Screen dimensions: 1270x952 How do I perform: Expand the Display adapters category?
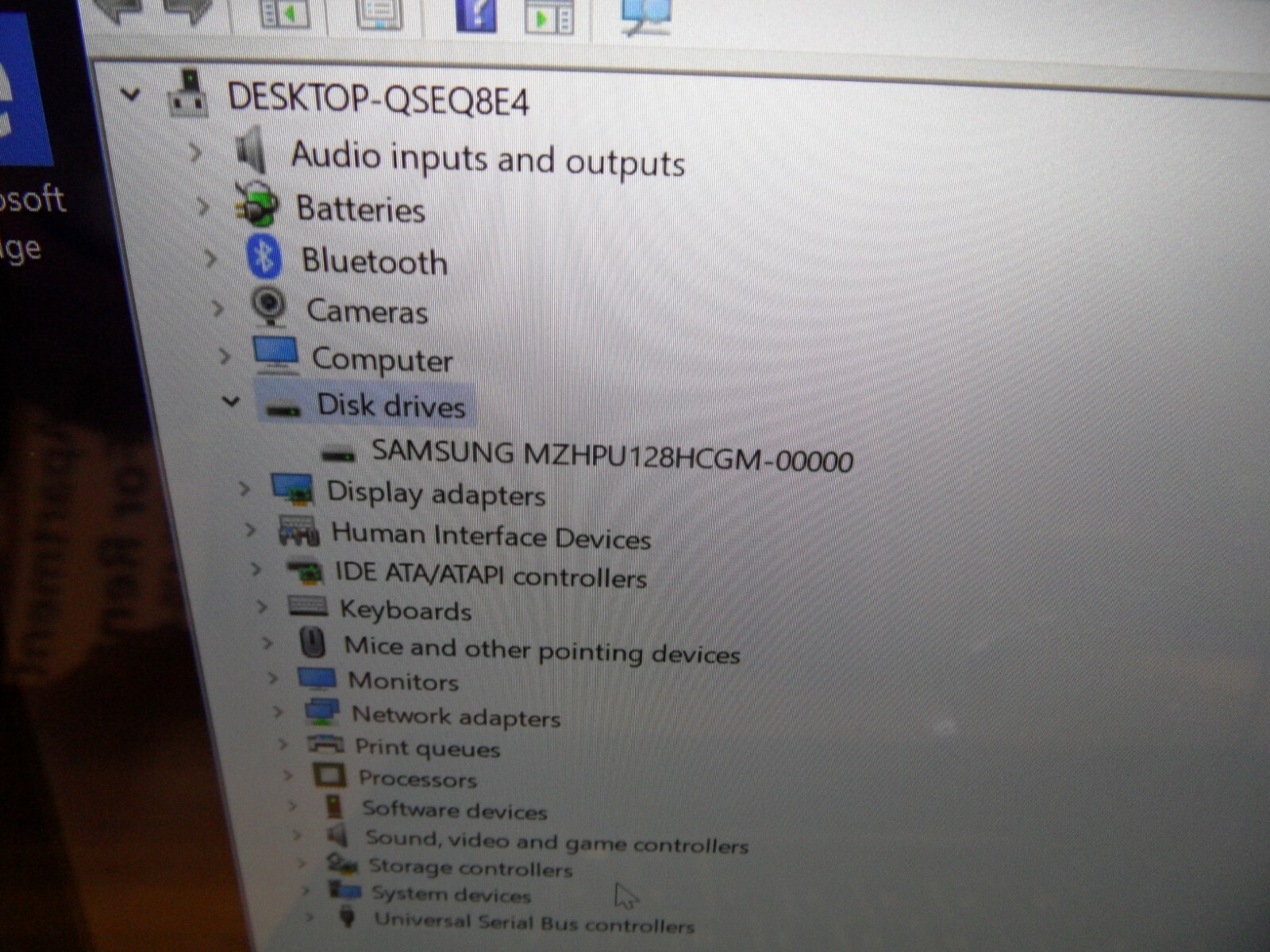pyautogui.click(x=244, y=489)
